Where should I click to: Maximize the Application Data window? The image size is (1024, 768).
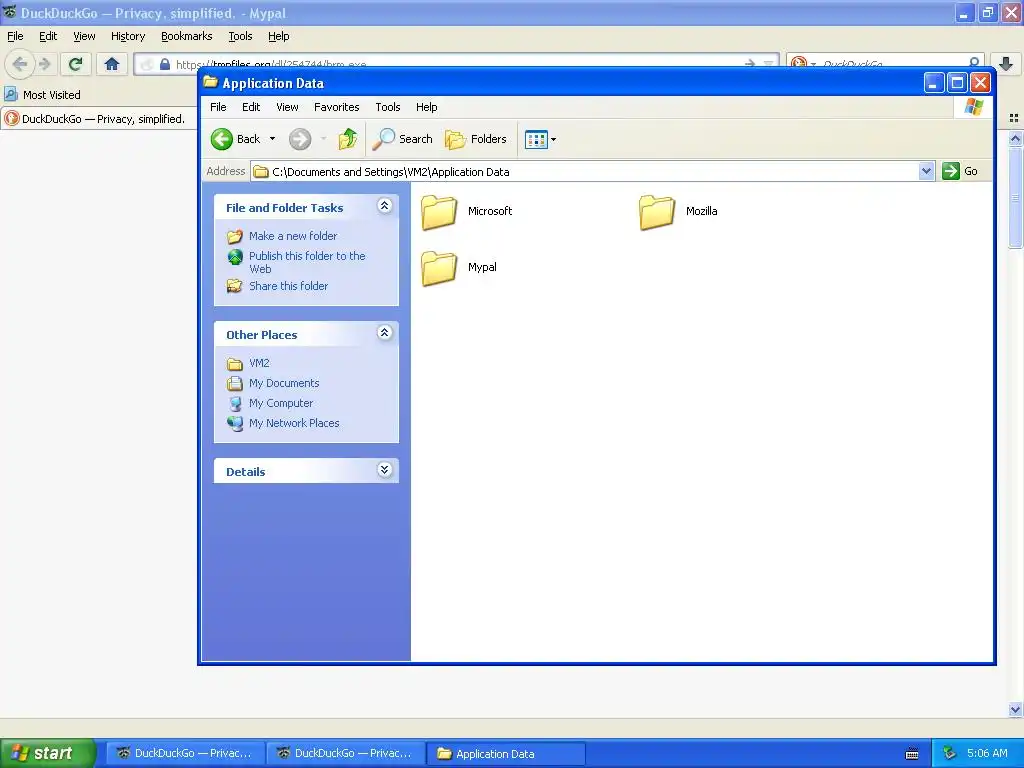point(957,83)
